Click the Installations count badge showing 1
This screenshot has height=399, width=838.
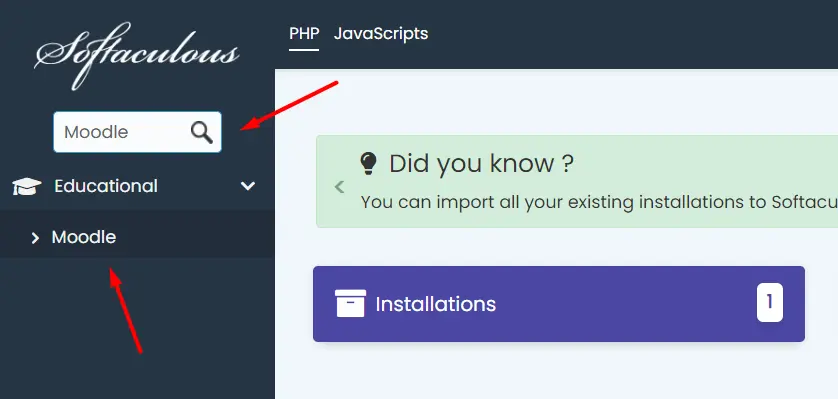tap(770, 302)
